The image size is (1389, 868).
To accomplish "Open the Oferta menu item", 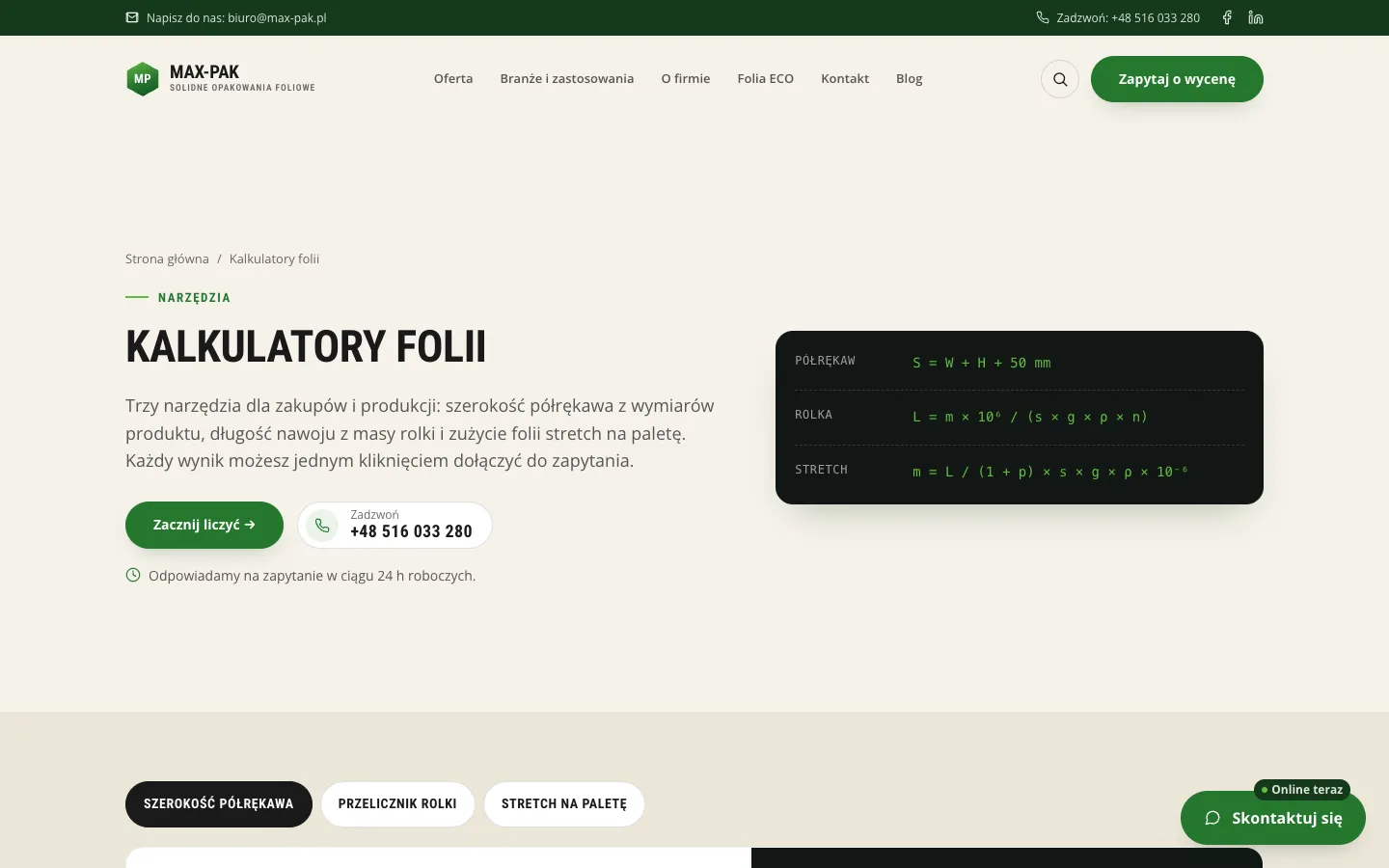I will (x=453, y=79).
